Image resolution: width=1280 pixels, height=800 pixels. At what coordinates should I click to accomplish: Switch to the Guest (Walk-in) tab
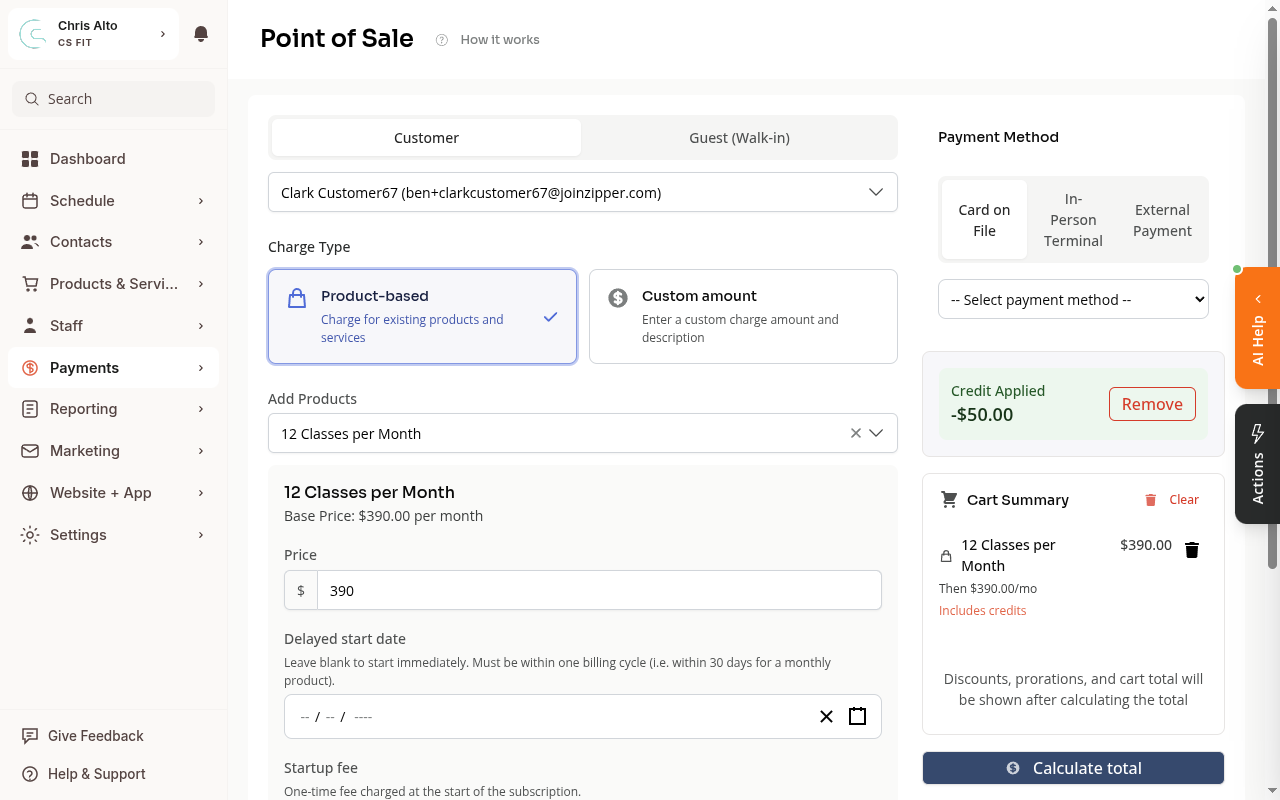[x=739, y=137]
